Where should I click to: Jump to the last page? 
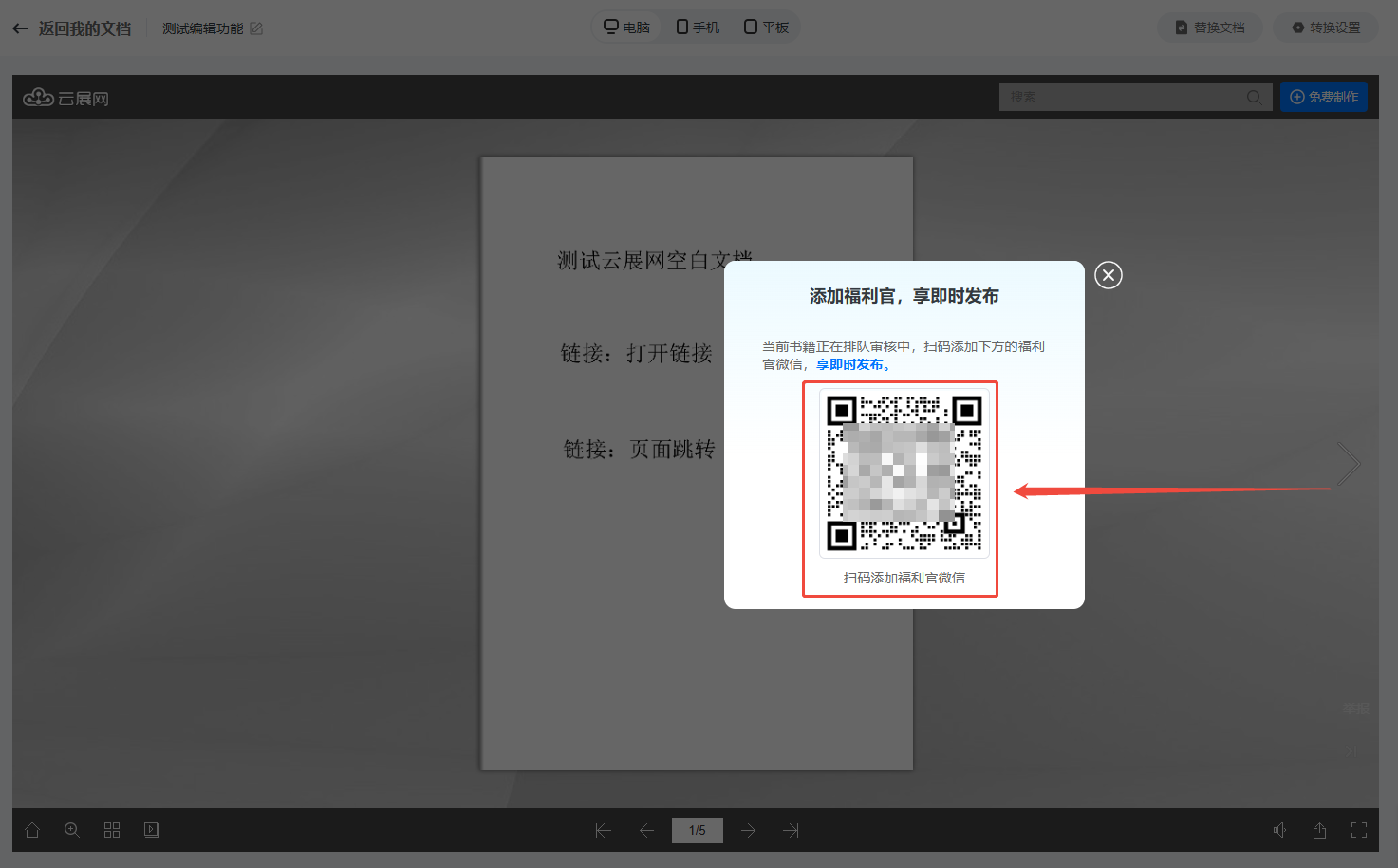coord(792,831)
